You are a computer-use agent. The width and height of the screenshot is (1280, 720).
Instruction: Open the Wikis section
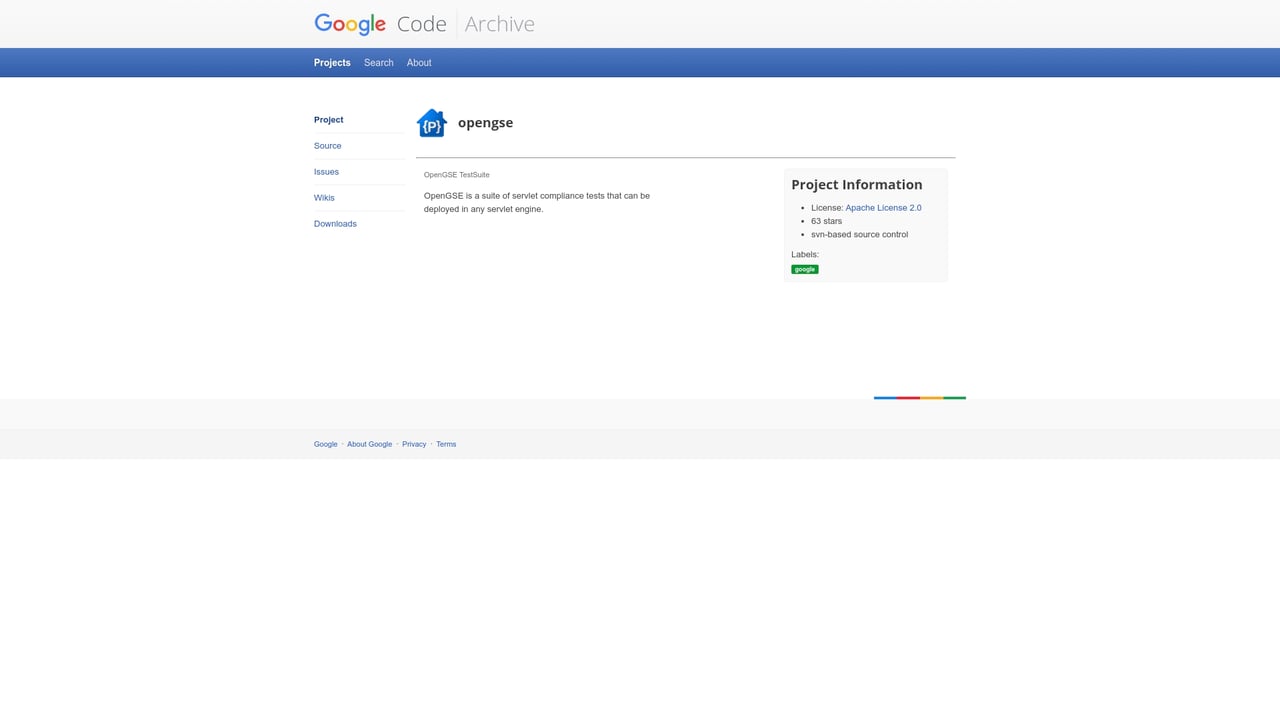point(324,197)
